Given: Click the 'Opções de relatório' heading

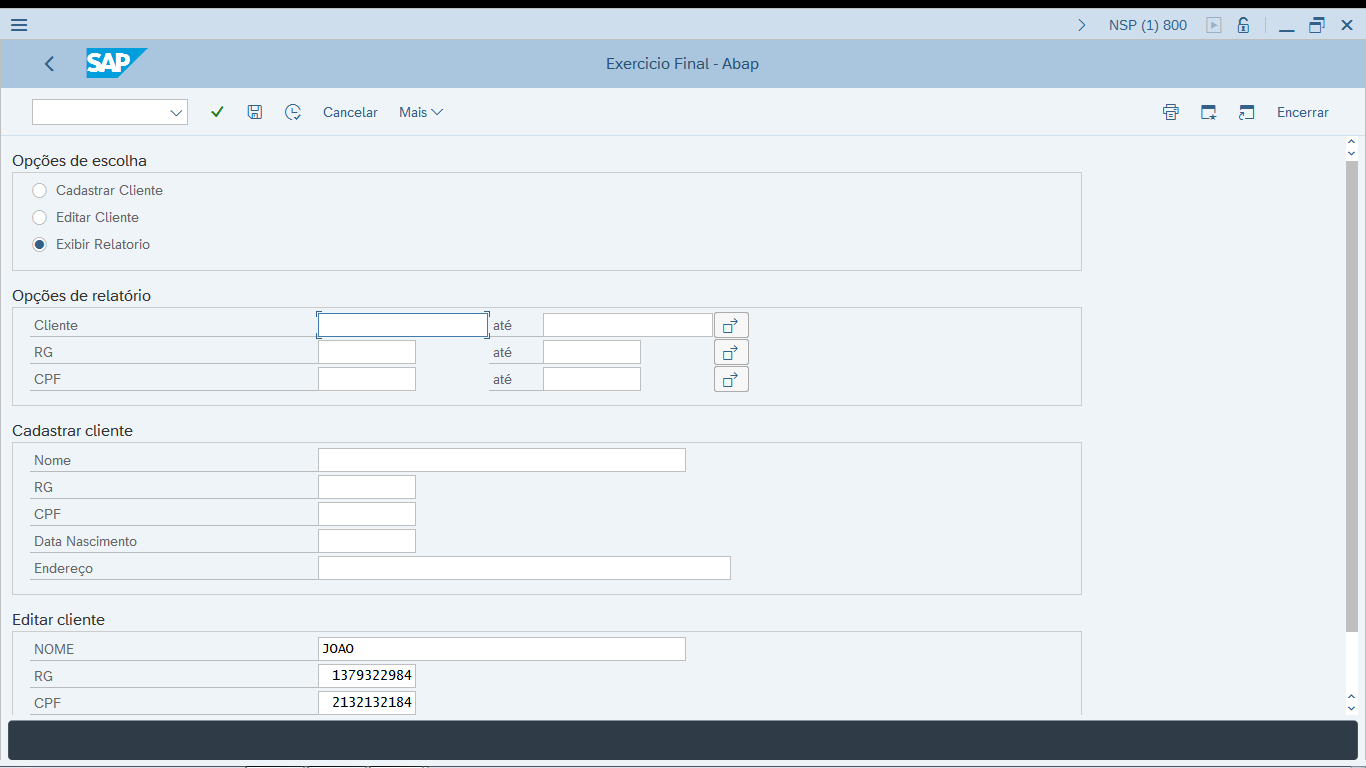Looking at the screenshot, I should [x=82, y=295].
